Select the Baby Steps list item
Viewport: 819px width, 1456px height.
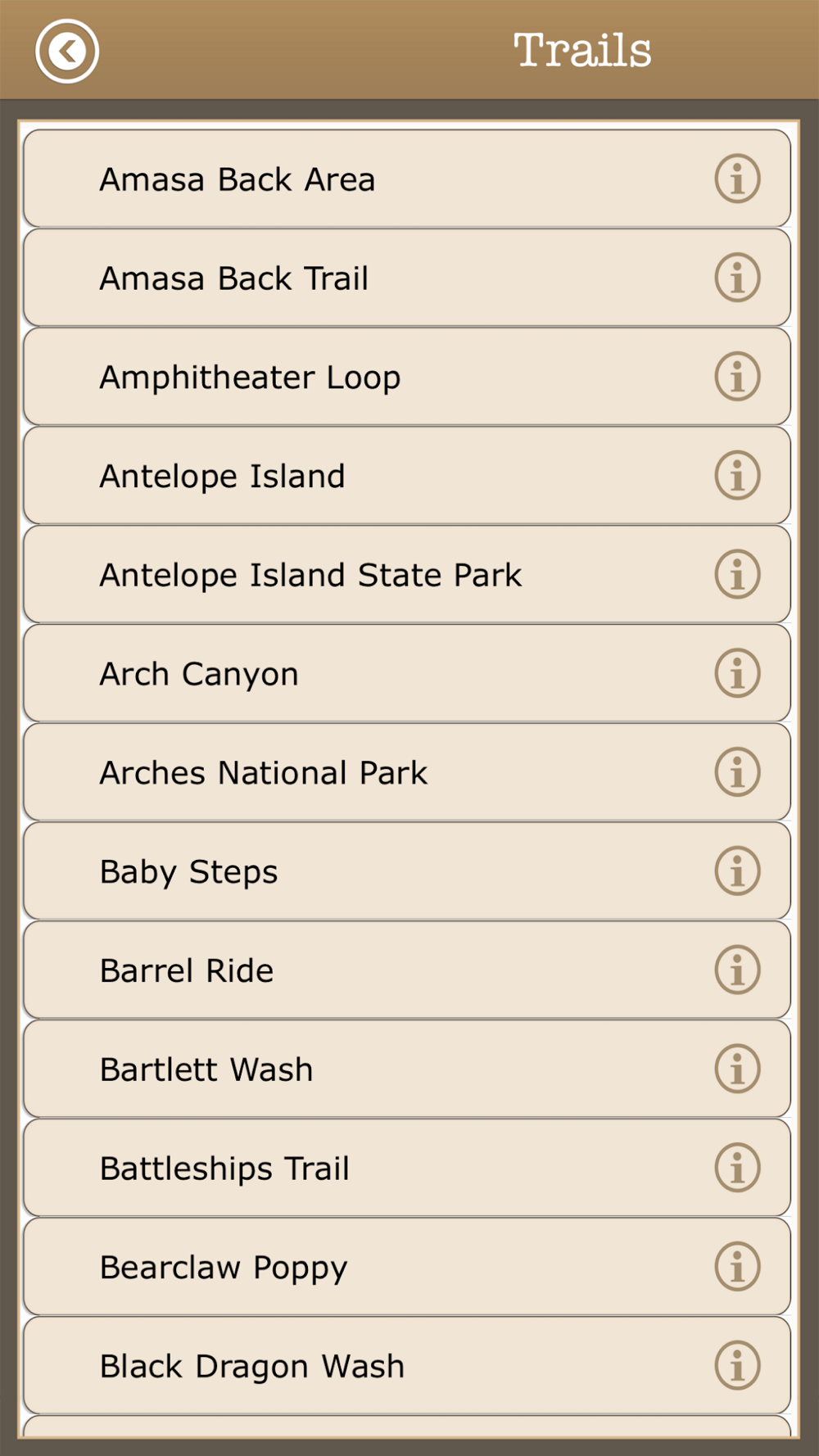(407, 871)
